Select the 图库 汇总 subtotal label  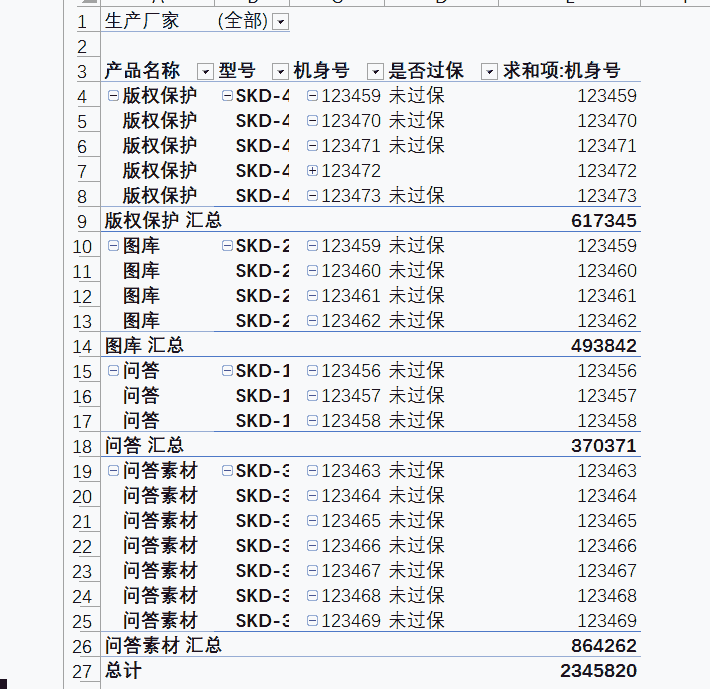pos(144,346)
